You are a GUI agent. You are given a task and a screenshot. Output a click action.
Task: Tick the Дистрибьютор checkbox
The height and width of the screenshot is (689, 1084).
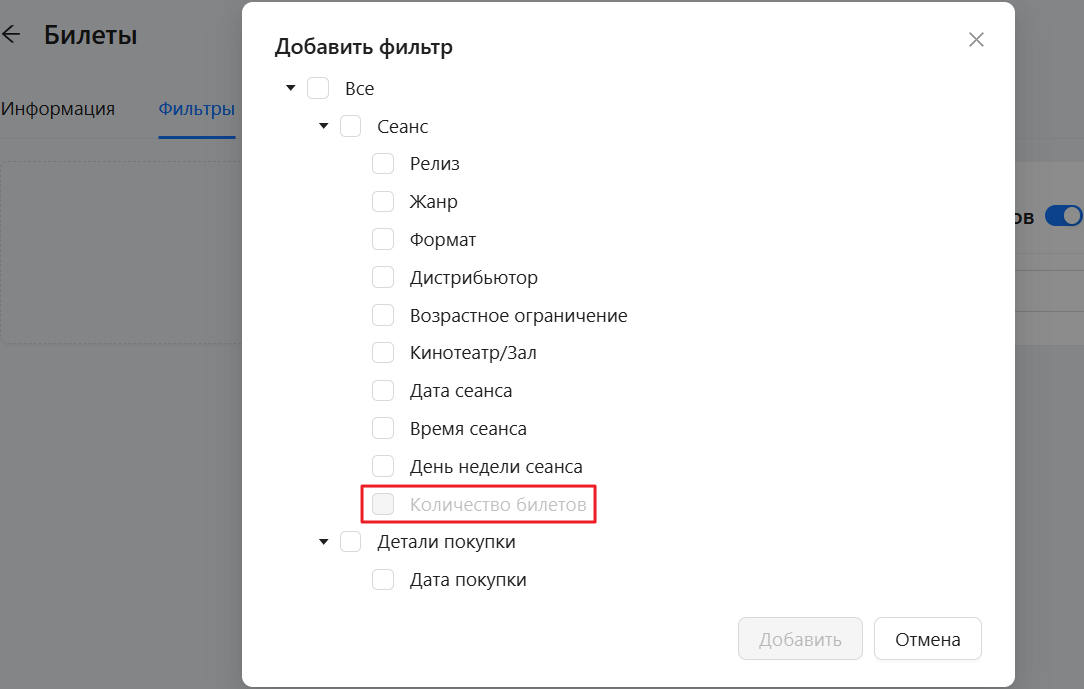pos(383,277)
